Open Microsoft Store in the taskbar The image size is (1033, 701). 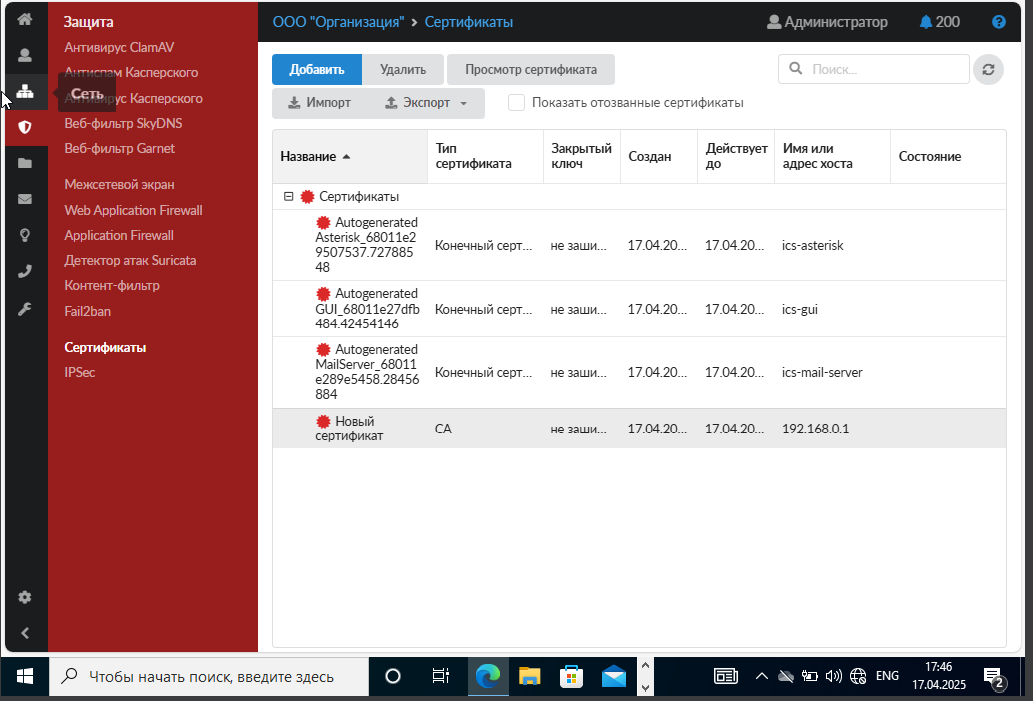571,676
